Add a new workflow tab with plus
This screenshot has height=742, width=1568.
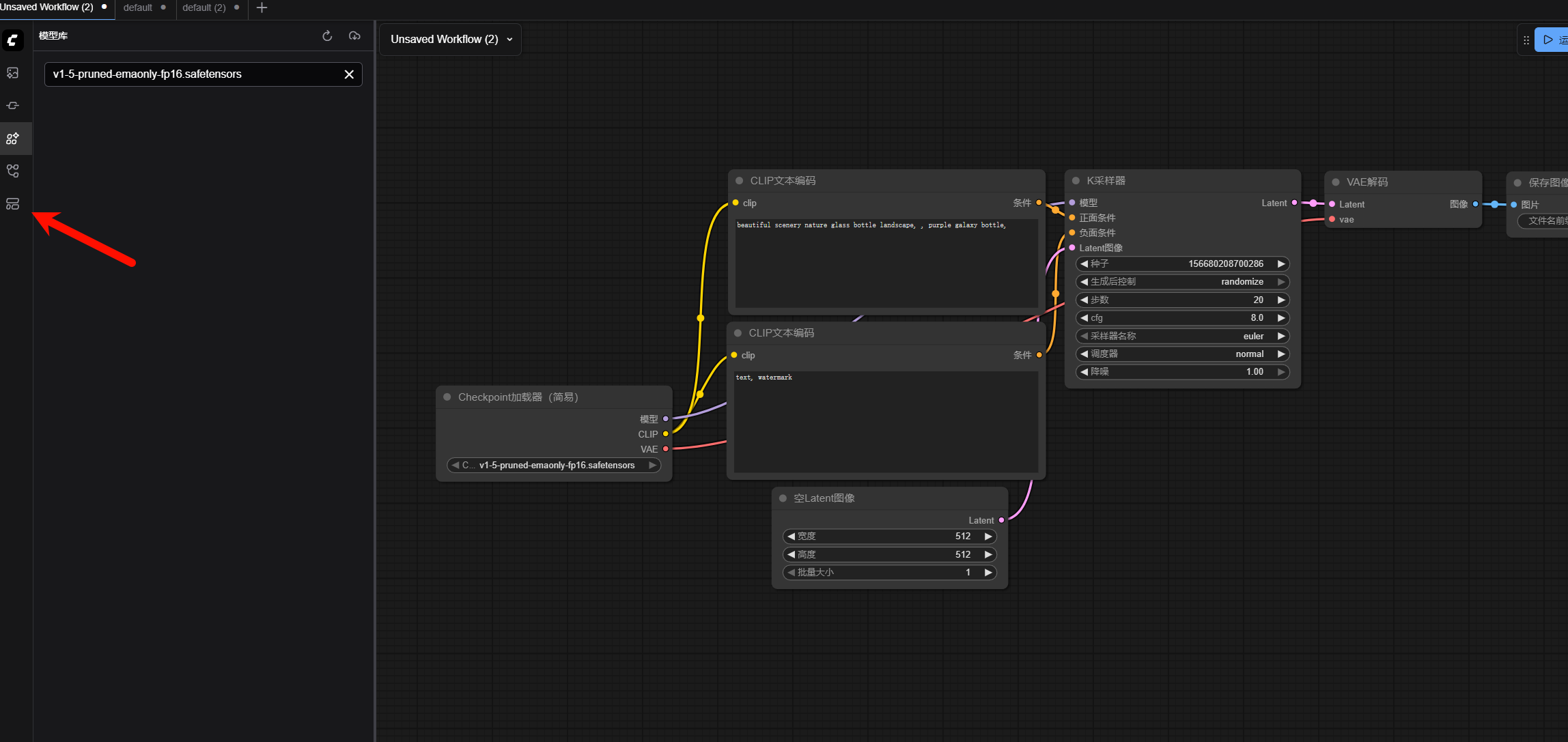[x=262, y=8]
